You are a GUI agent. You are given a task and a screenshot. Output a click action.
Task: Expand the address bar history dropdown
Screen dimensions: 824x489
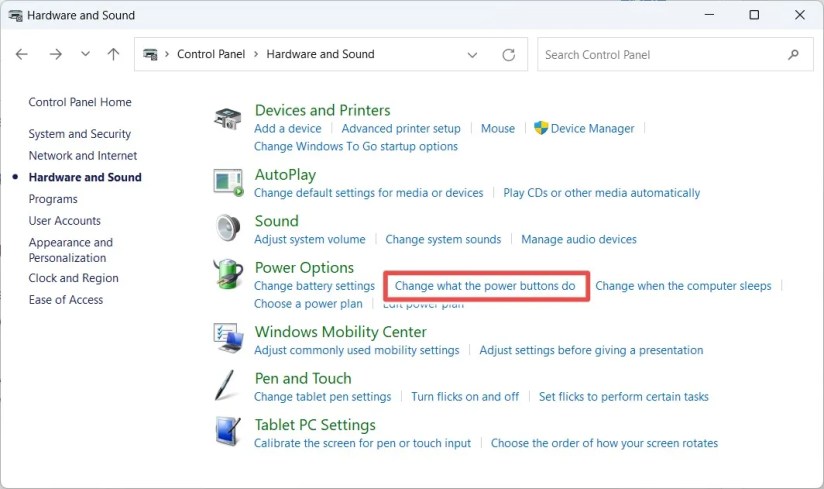tap(472, 55)
